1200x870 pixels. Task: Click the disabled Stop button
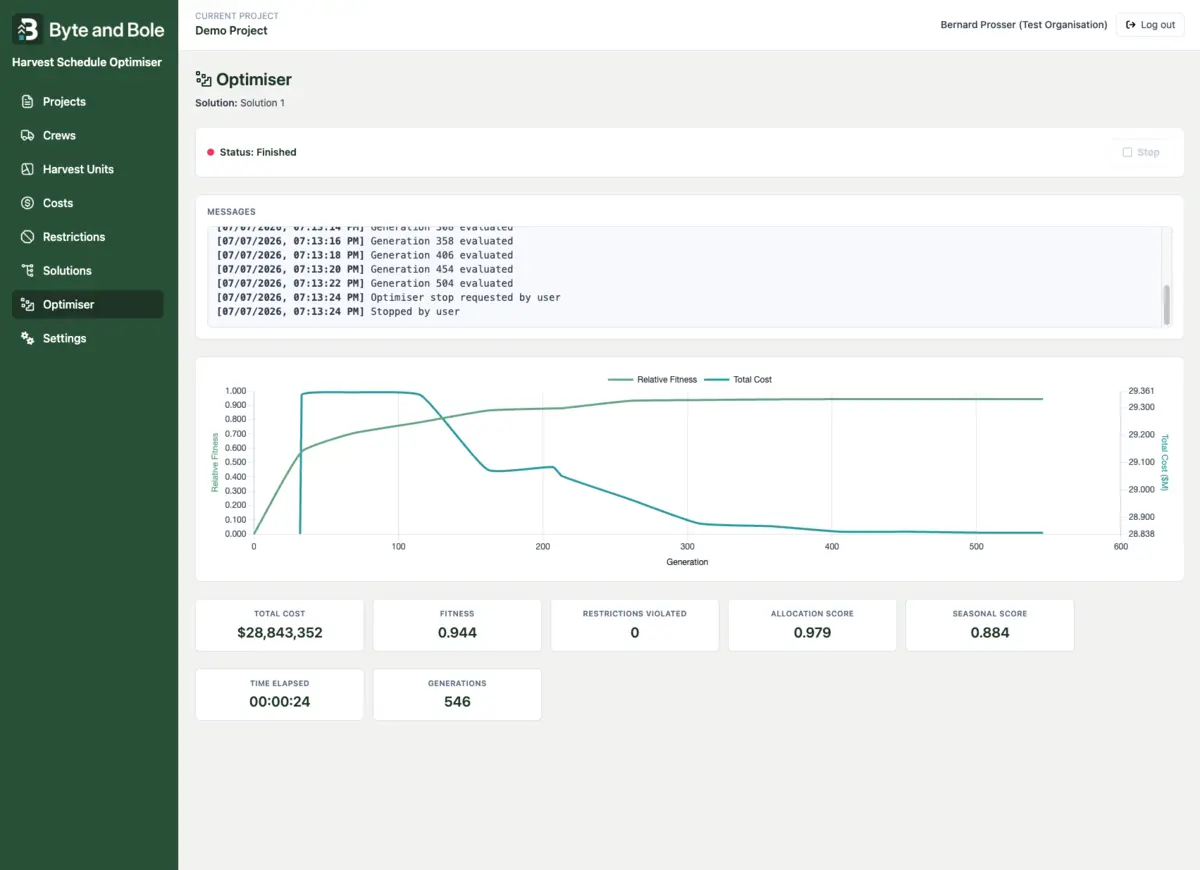coord(1141,153)
